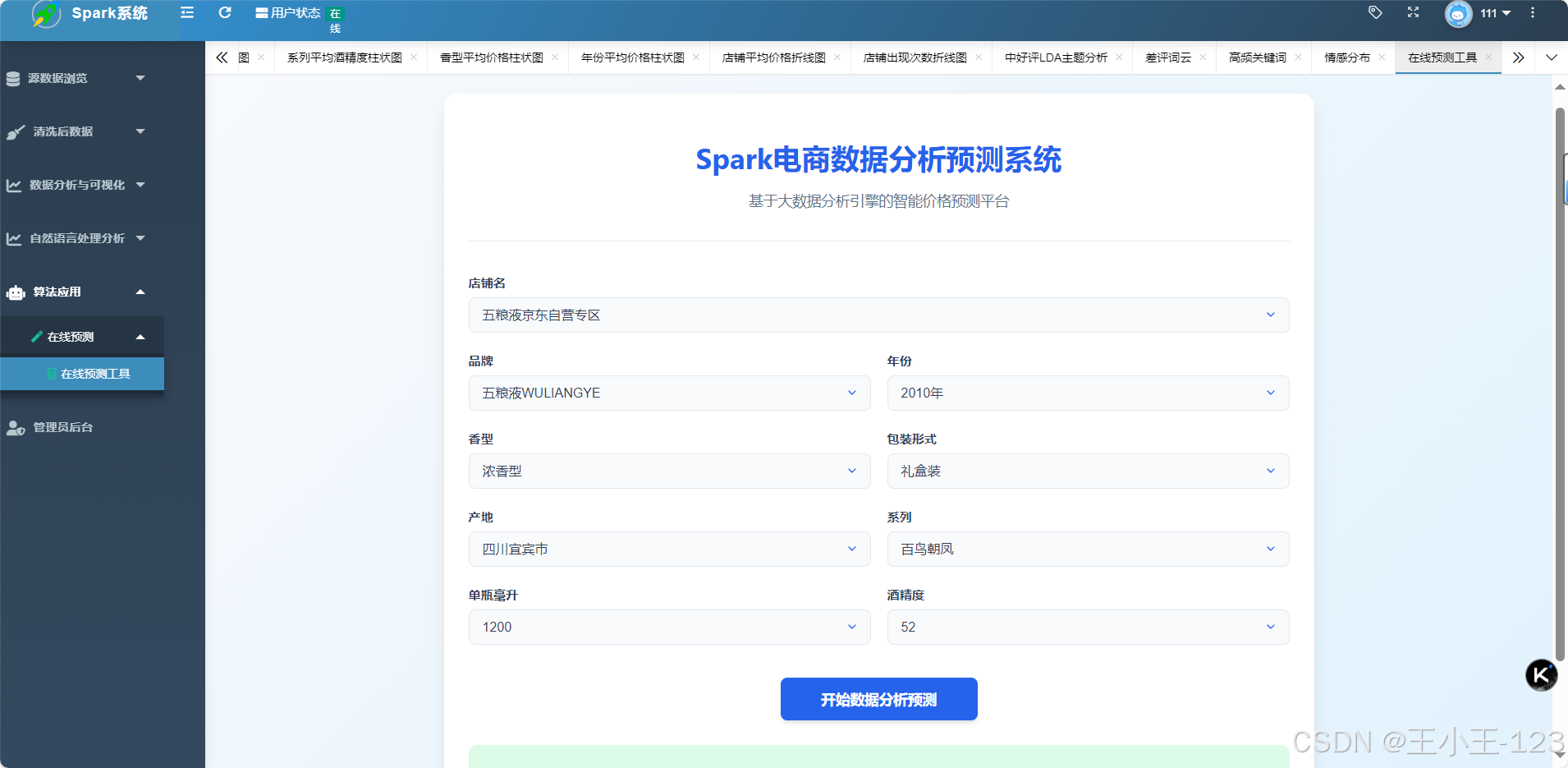This screenshot has width=1568, height=768.
Task: Close the 年份平均价格柱状图 tab
Action: click(x=696, y=57)
